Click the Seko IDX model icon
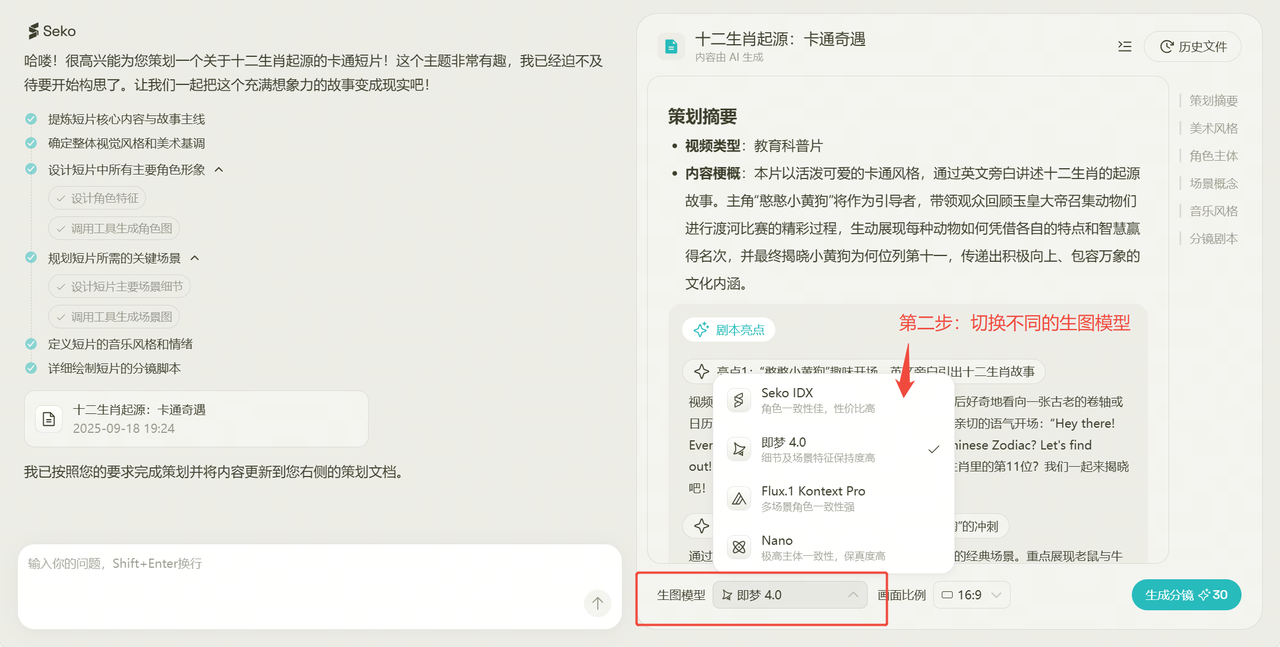Screen dimensions: 1280x647 click(739, 400)
